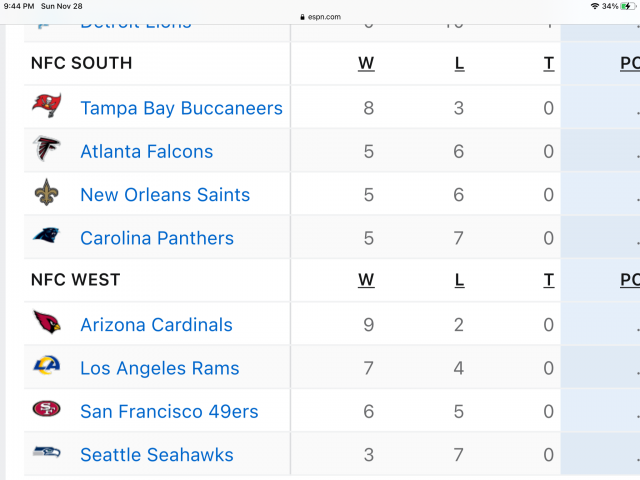Click the New Orleans Saints logo
This screenshot has width=640, height=480.
(46, 193)
